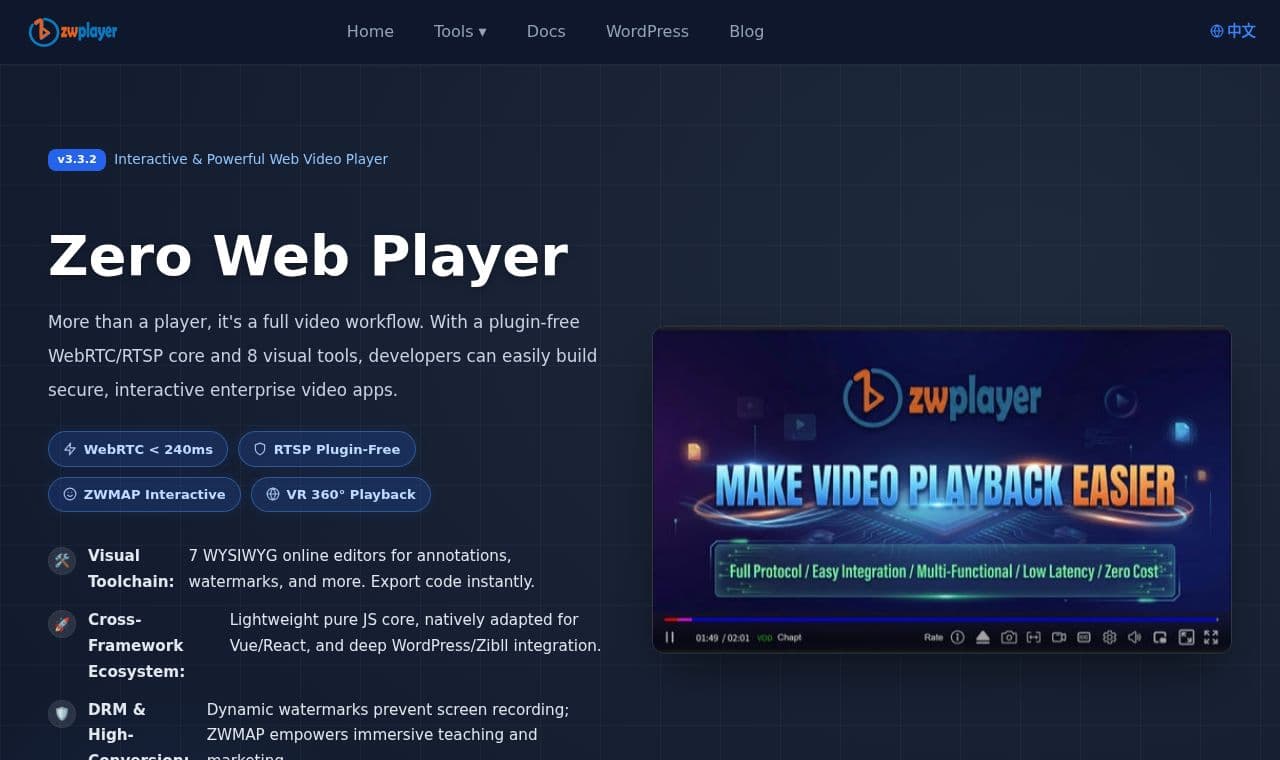Viewport: 1280px width, 760px height.
Task: Click the shield icon beside DRM
Action: coord(62,714)
